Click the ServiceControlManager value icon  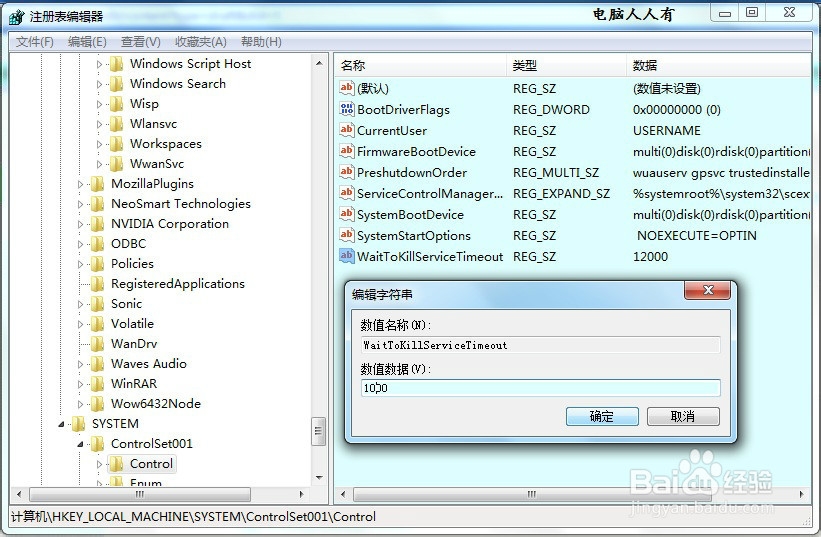pos(347,193)
